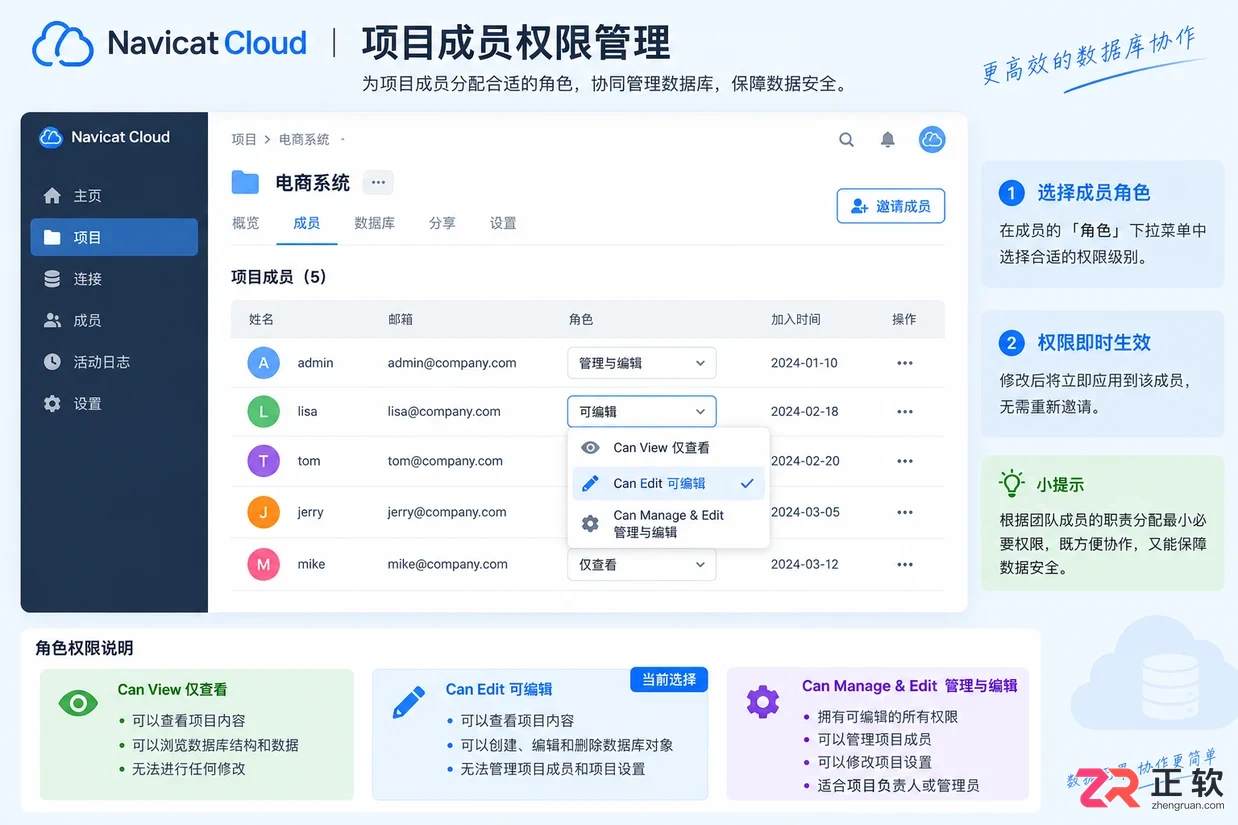Switch to the 概览 tab

click(246, 223)
